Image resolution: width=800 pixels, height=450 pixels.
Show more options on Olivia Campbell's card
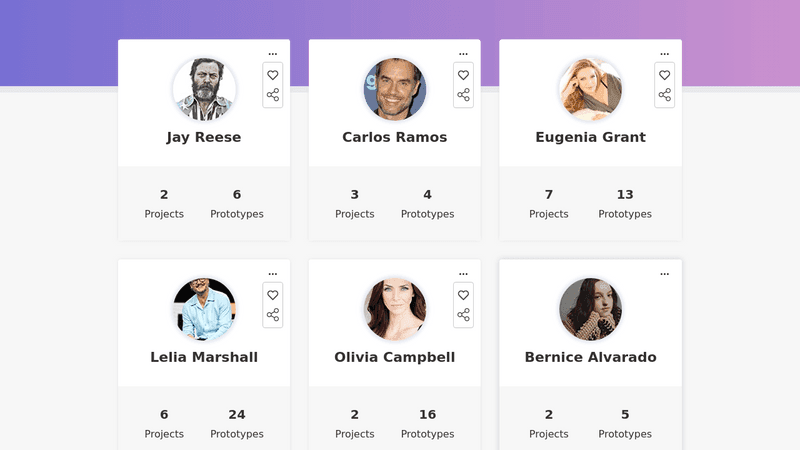pyautogui.click(x=463, y=274)
